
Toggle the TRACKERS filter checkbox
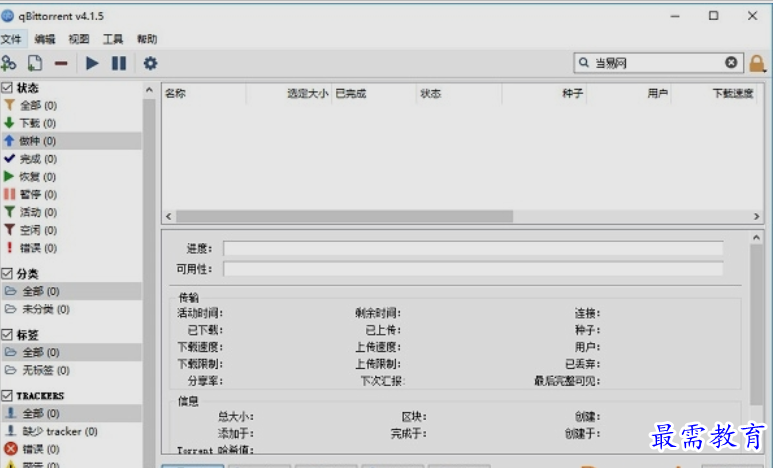point(7,396)
